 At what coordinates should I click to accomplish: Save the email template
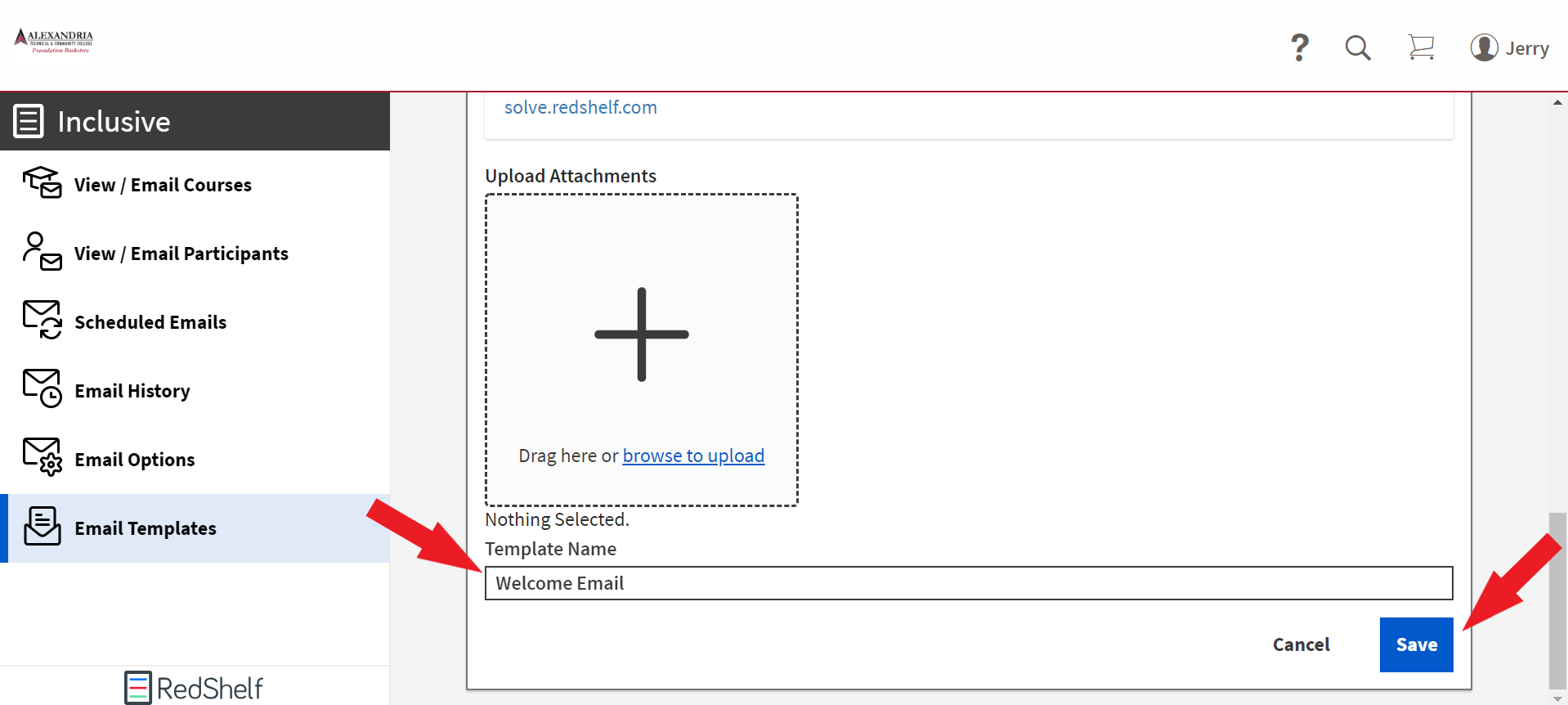click(1416, 644)
